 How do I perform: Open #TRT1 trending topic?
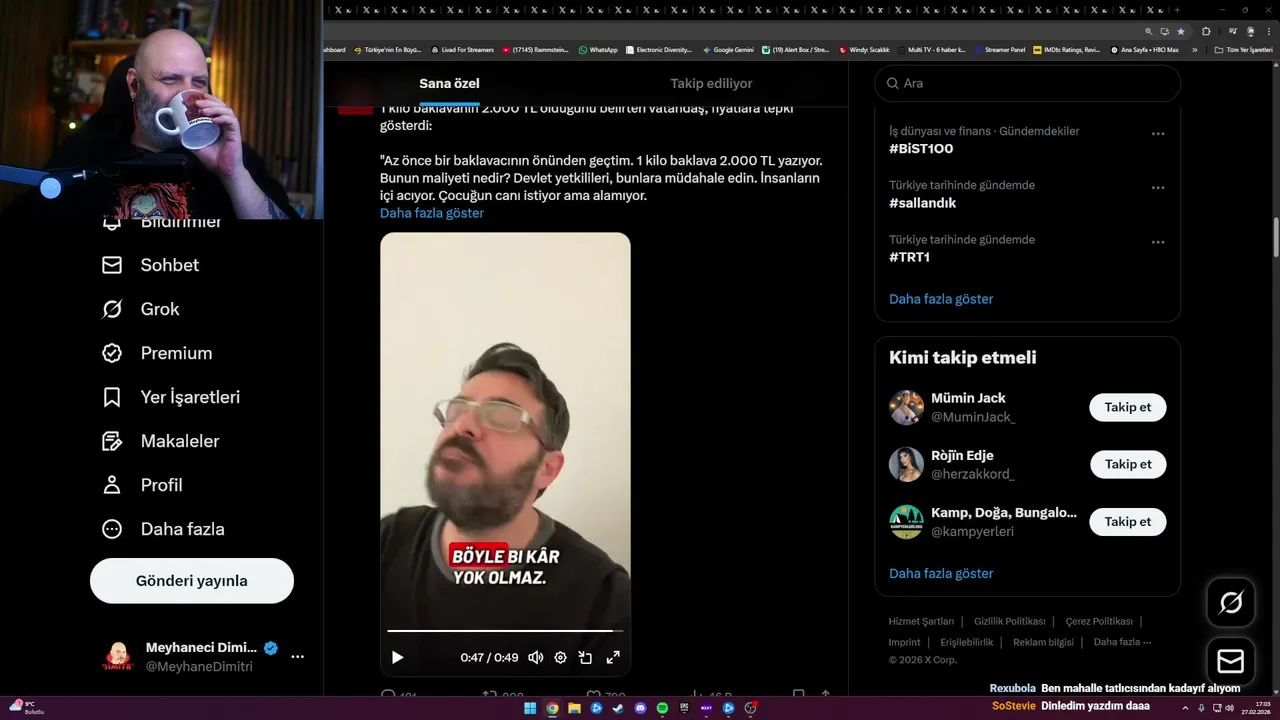point(909,257)
